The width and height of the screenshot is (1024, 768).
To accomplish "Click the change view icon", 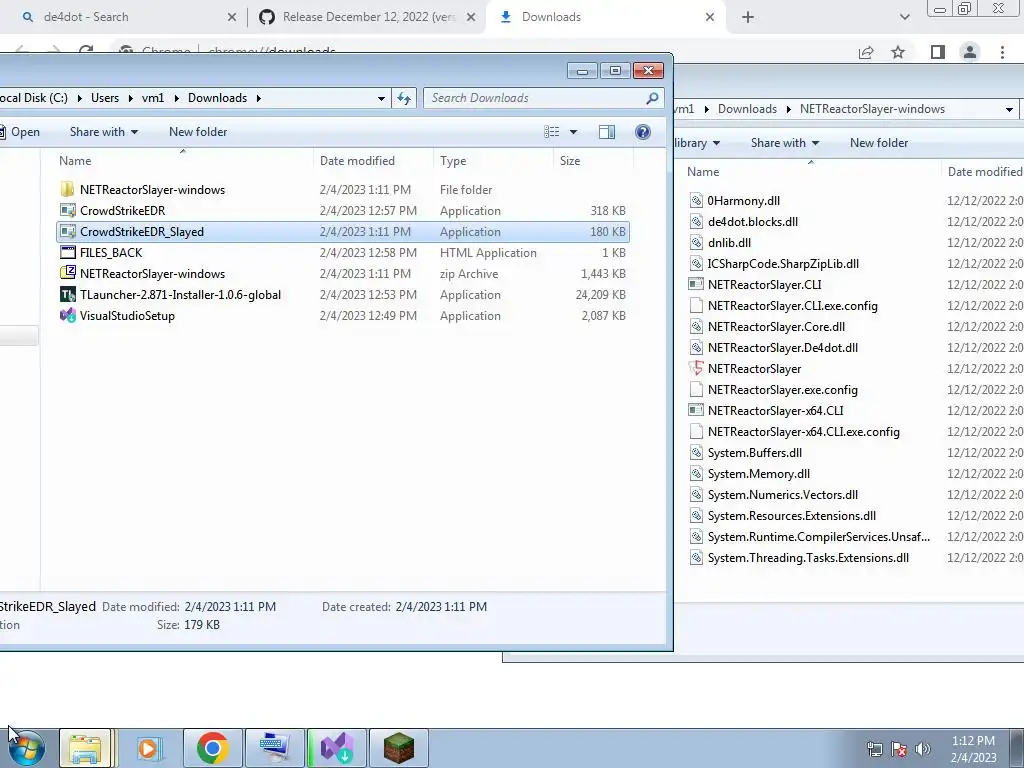I will point(552,132).
